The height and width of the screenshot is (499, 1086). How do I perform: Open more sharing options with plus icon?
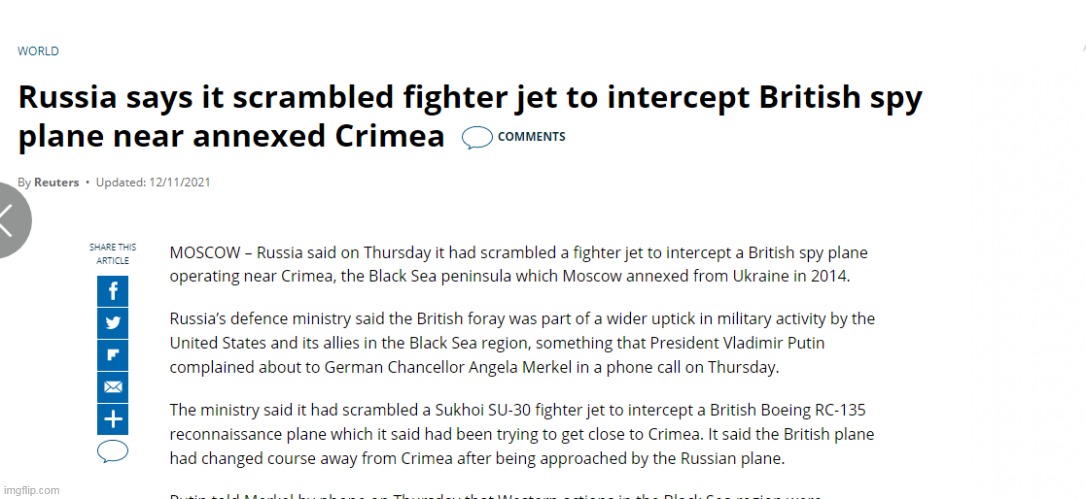pos(112,418)
